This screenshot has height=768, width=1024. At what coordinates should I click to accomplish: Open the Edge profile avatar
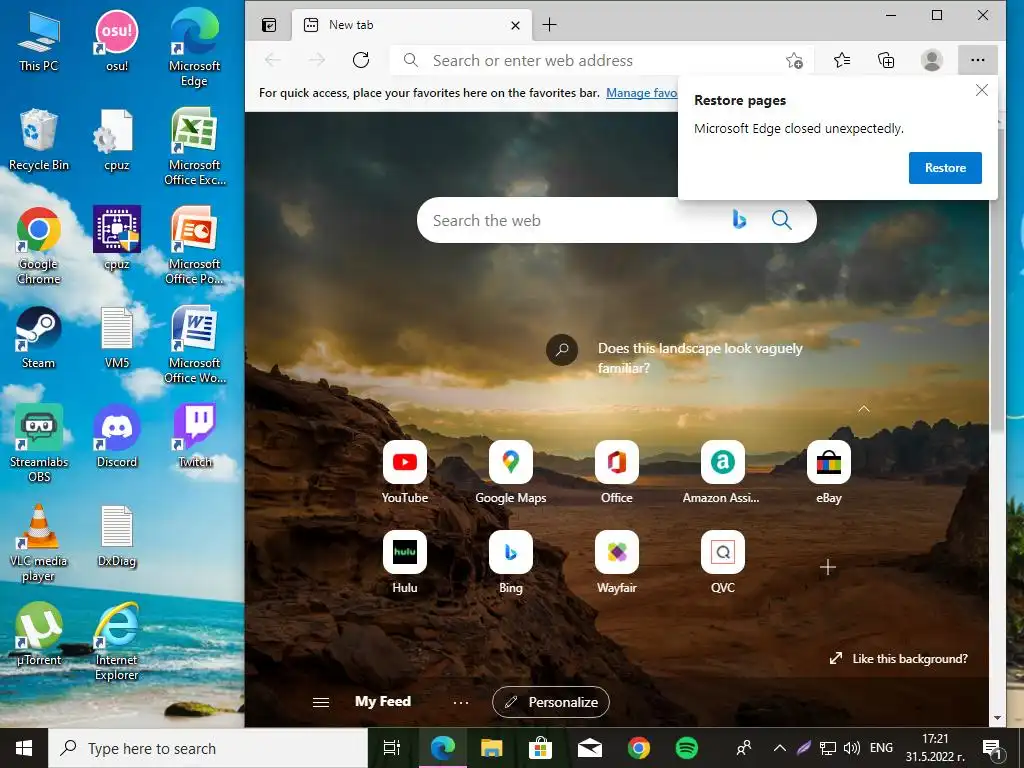[x=932, y=60]
